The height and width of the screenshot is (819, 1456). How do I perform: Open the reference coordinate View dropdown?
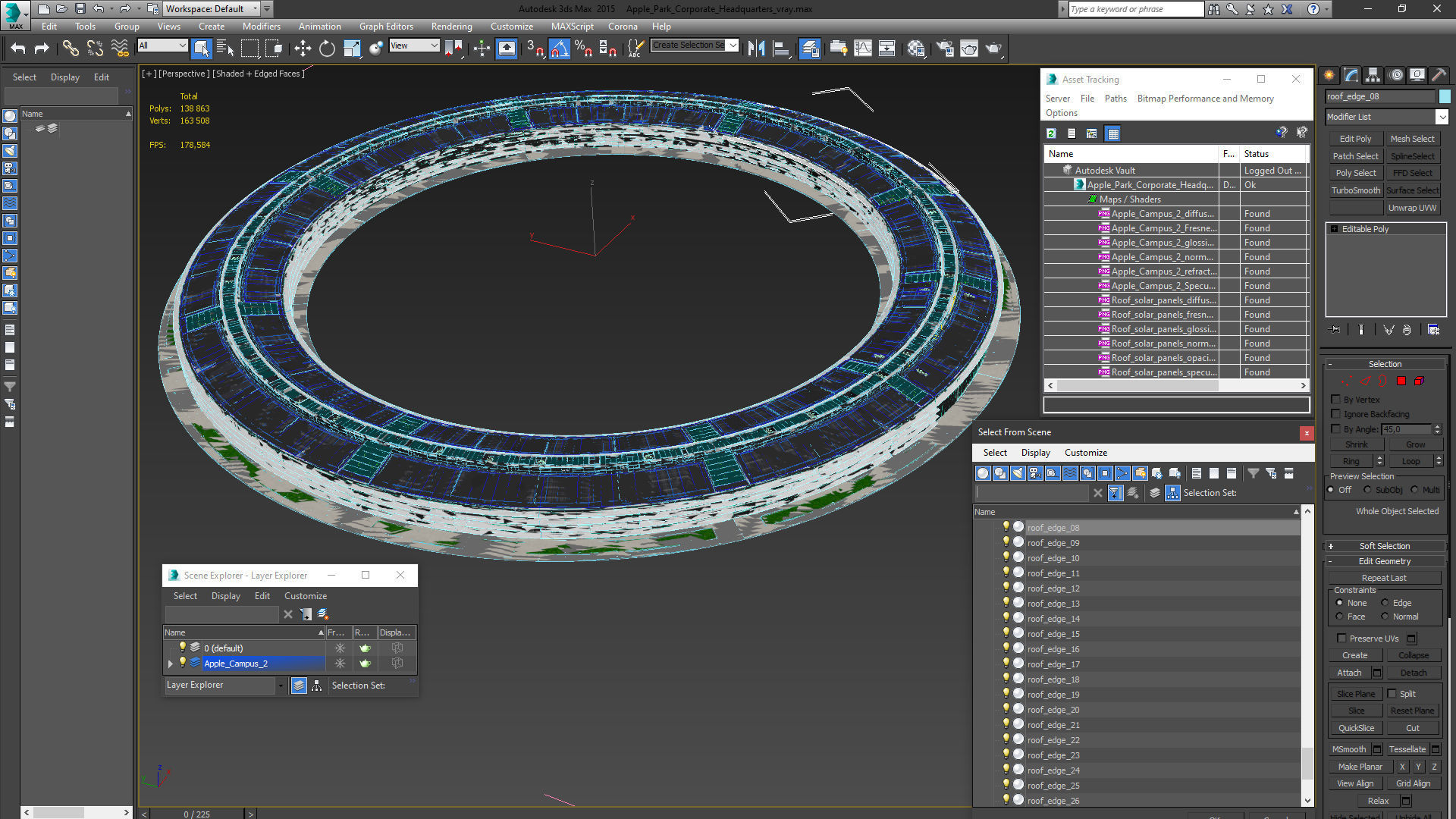(x=435, y=45)
